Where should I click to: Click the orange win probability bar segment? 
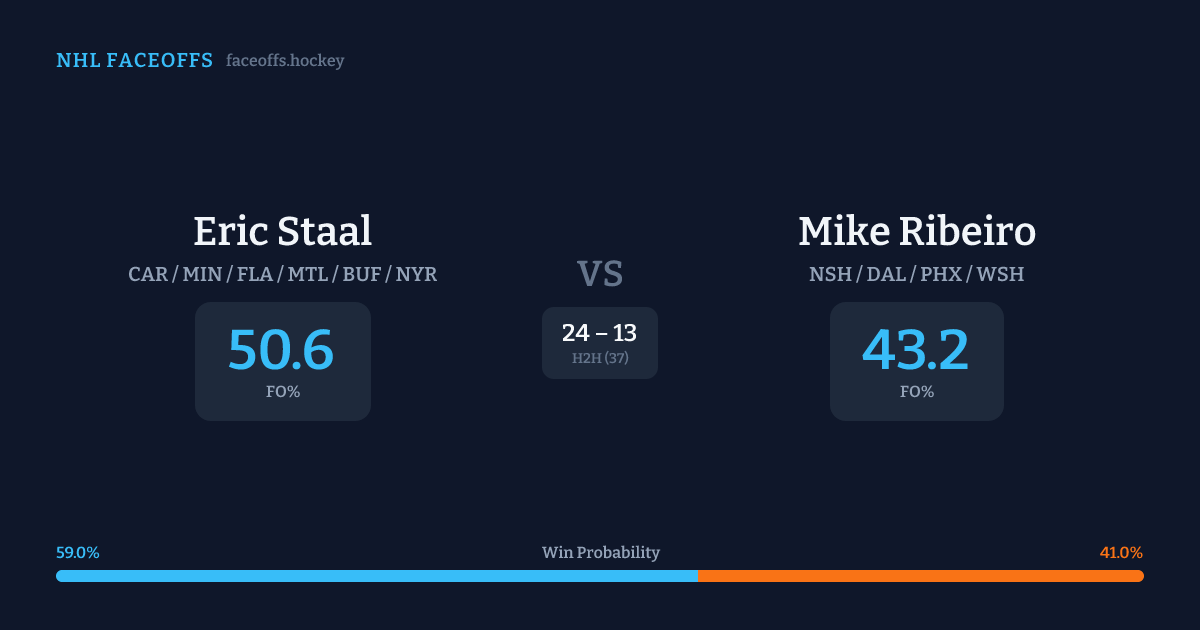(920, 576)
